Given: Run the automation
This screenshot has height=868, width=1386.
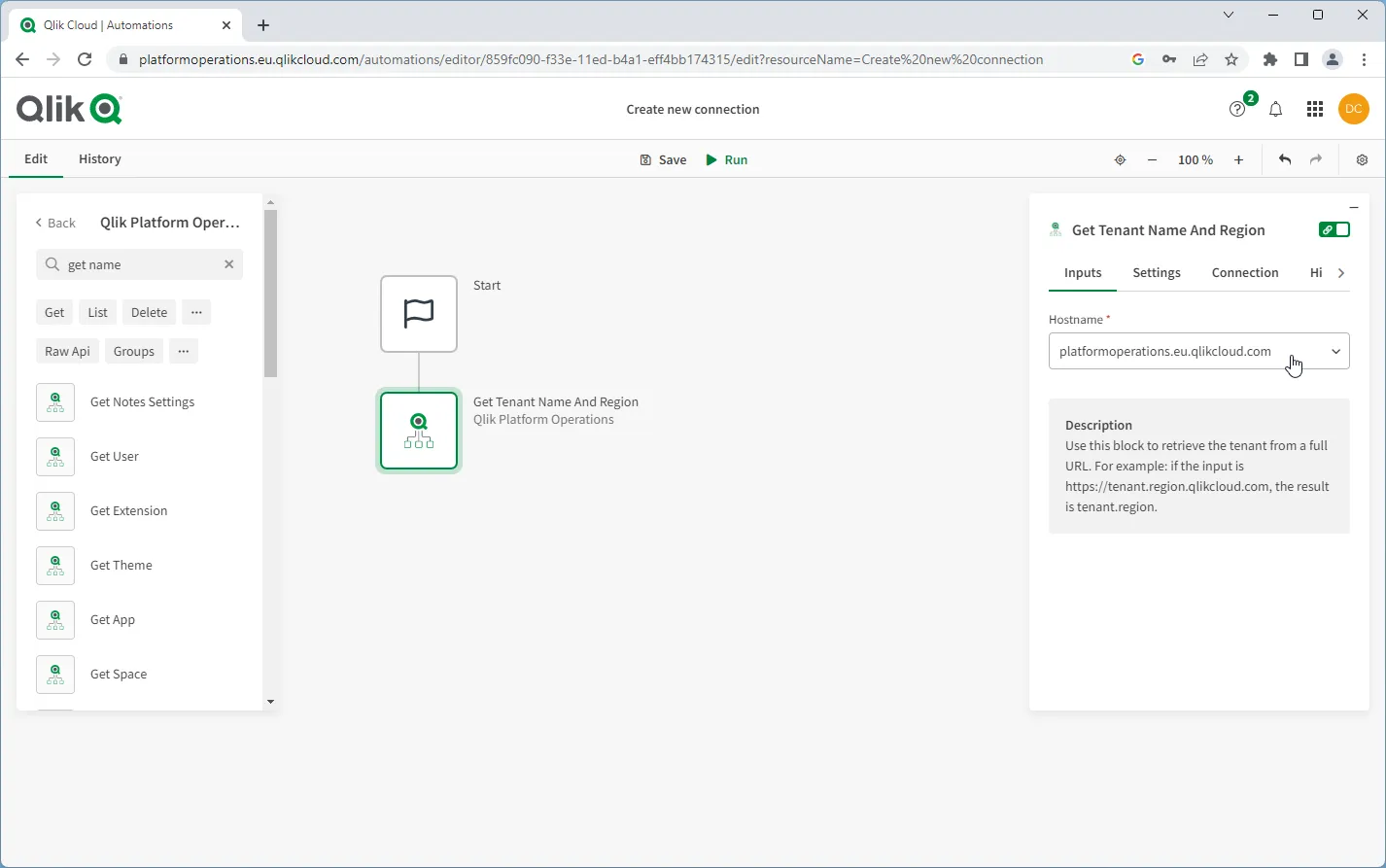Looking at the screenshot, I should click(726, 159).
